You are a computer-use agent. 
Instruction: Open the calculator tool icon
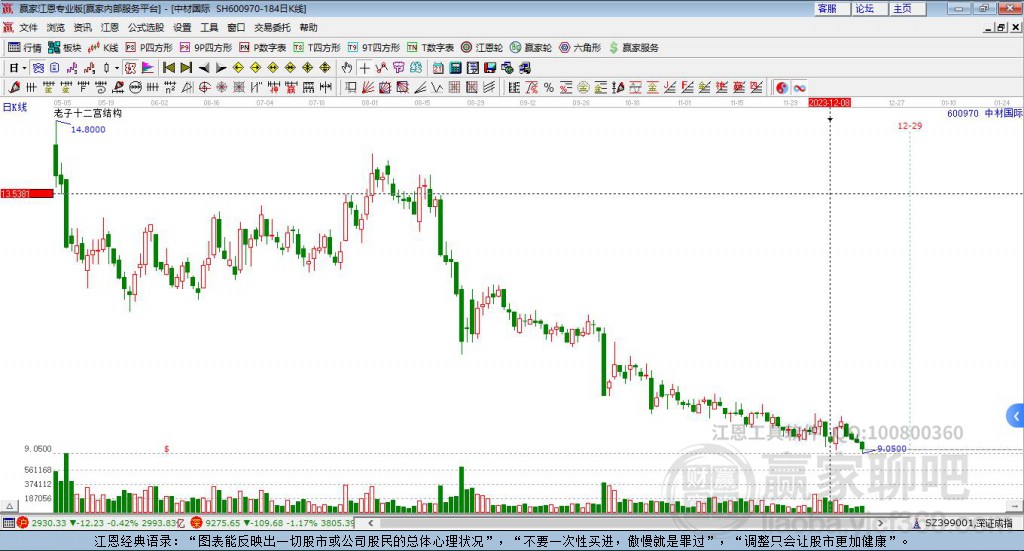[x=456, y=68]
